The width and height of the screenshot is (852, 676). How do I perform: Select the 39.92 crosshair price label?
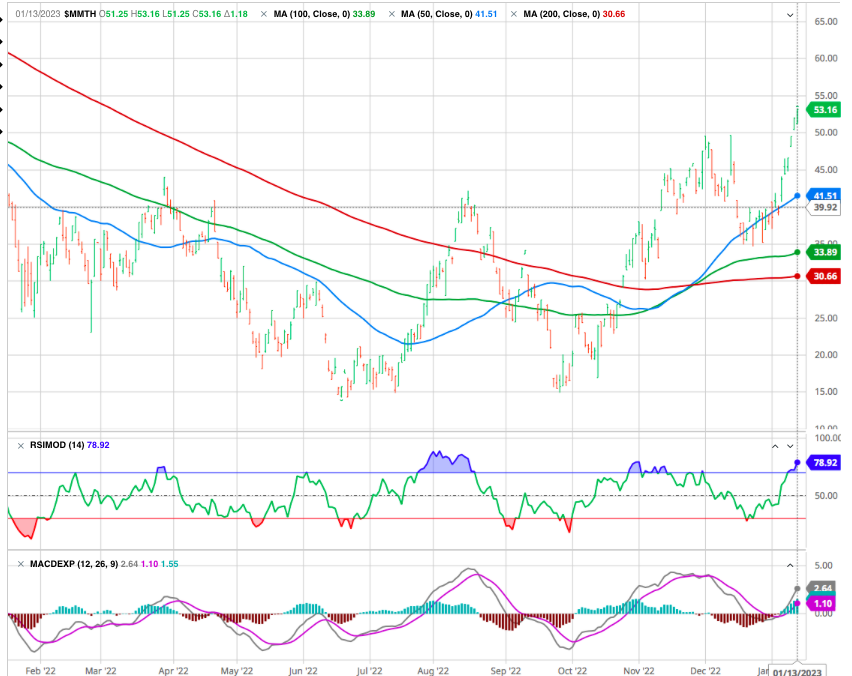coord(825,208)
